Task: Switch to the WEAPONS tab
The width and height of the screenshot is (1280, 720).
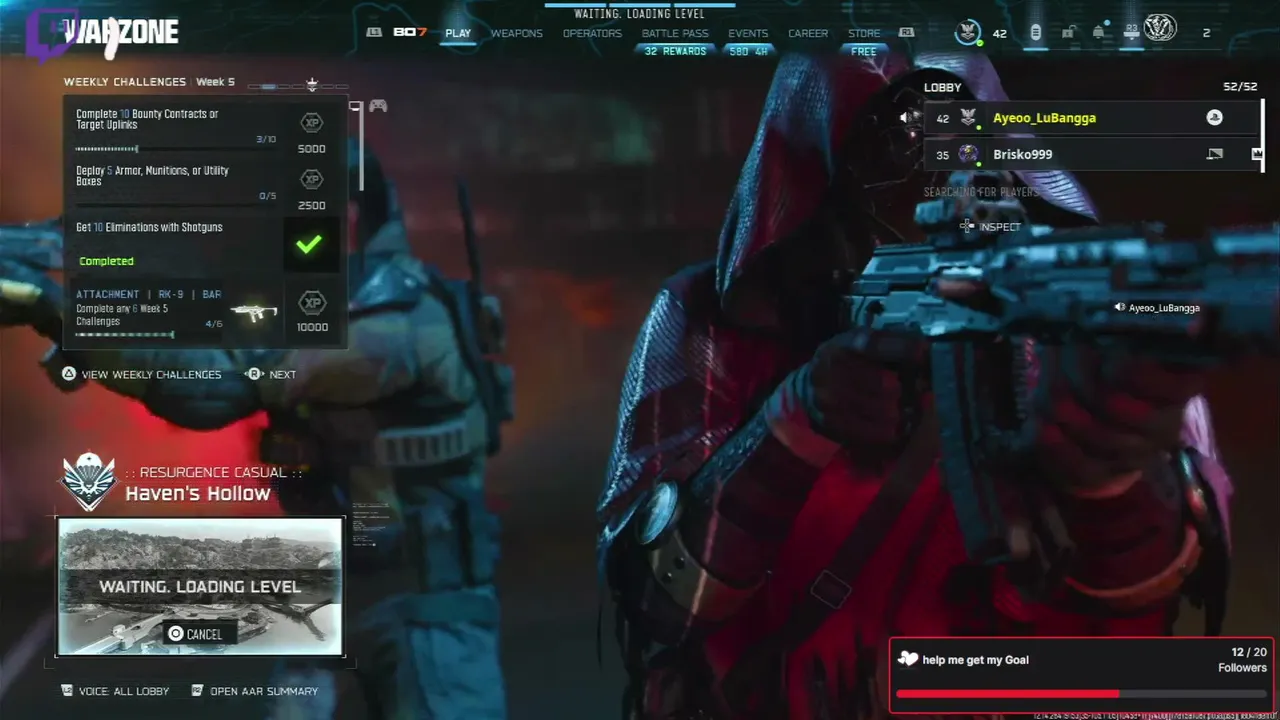Action: coord(516,33)
